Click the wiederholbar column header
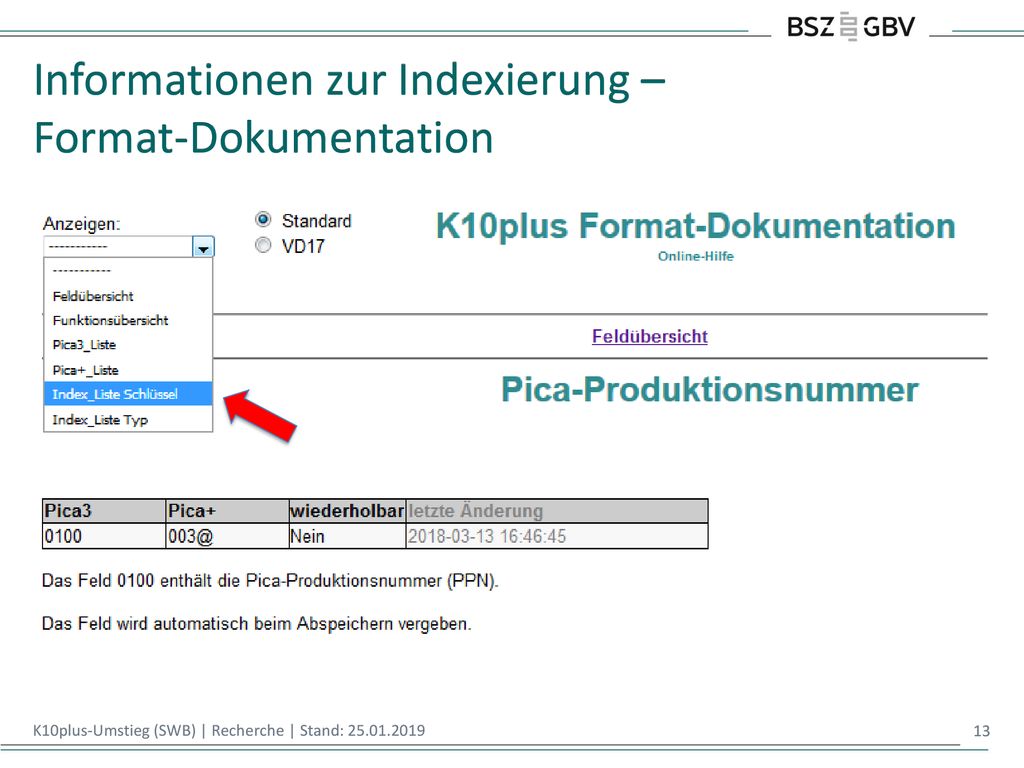 (x=347, y=511)
